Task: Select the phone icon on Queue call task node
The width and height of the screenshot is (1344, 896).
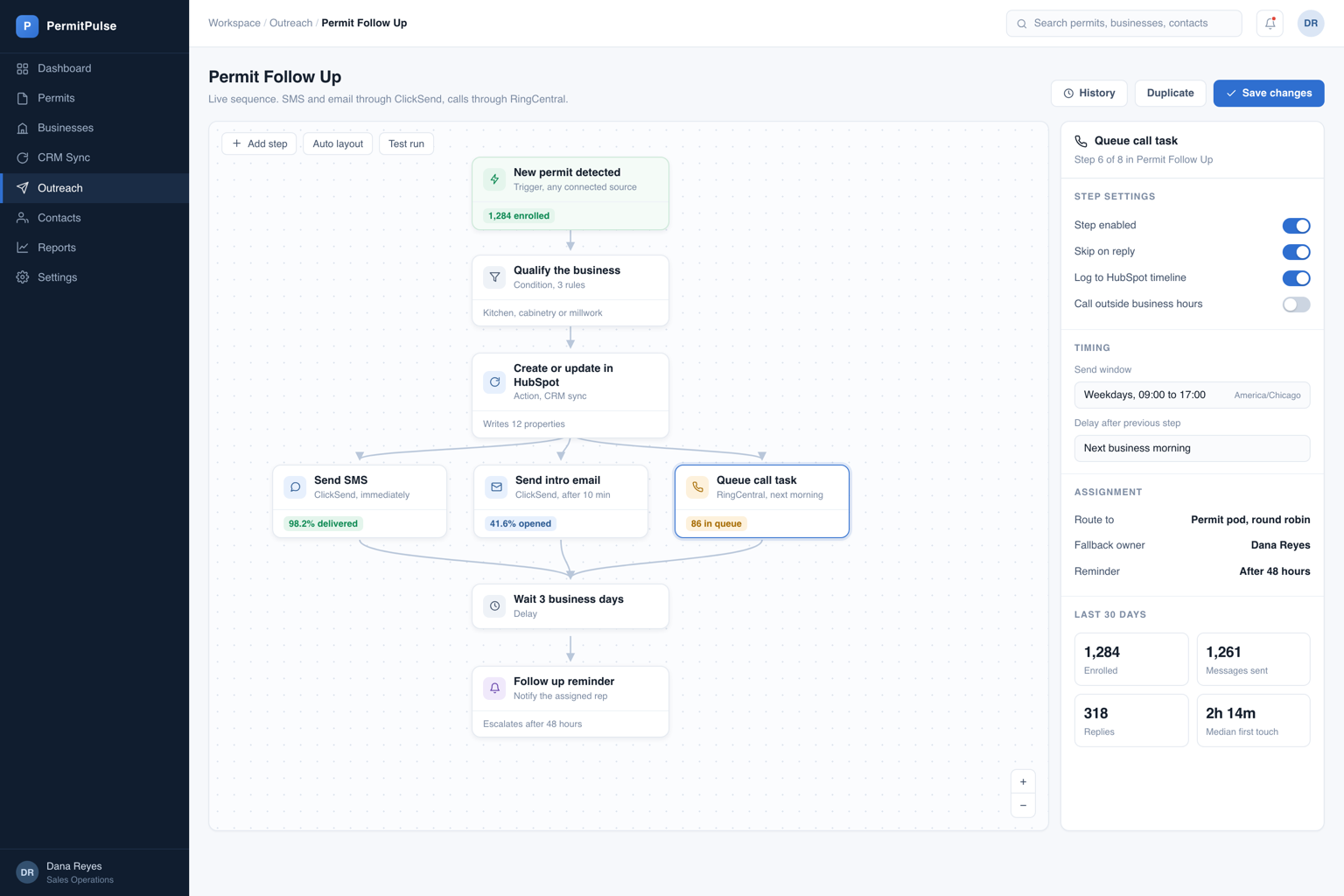Action: (697, 487)
